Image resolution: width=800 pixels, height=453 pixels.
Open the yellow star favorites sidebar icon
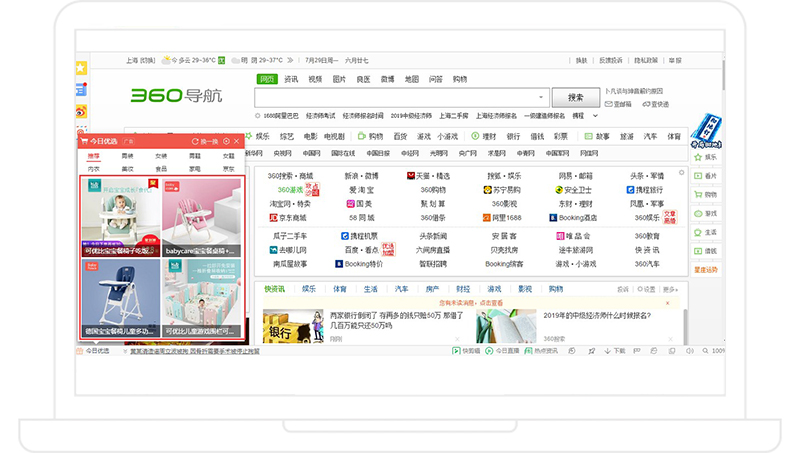(81, 68)
